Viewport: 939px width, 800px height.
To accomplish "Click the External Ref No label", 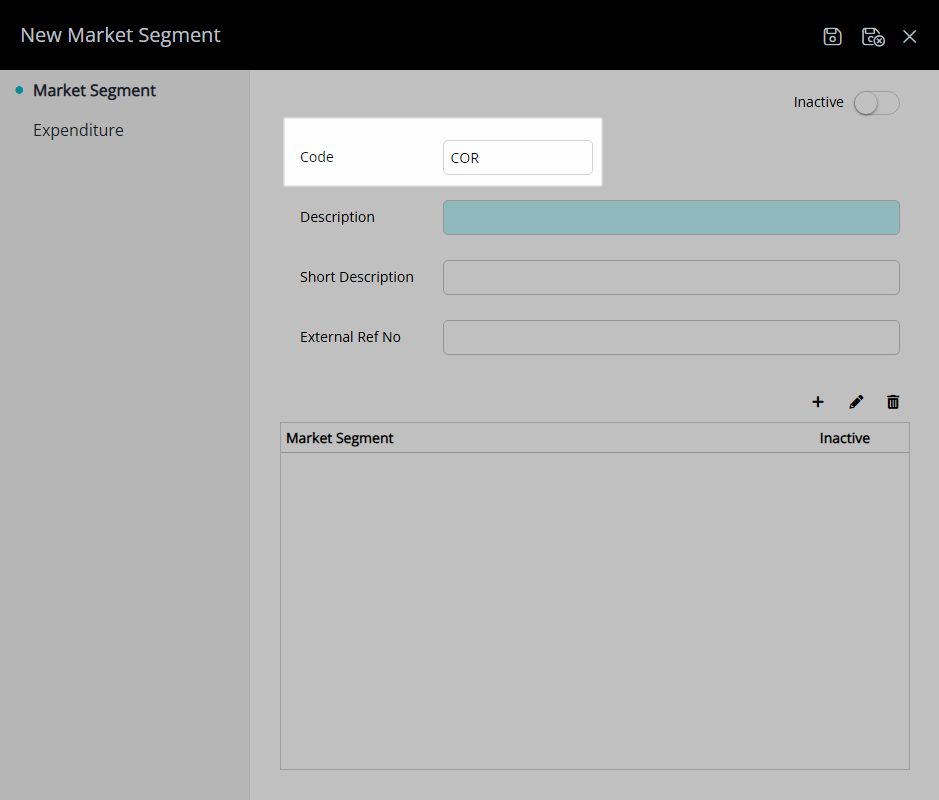I will pos(350,337).
